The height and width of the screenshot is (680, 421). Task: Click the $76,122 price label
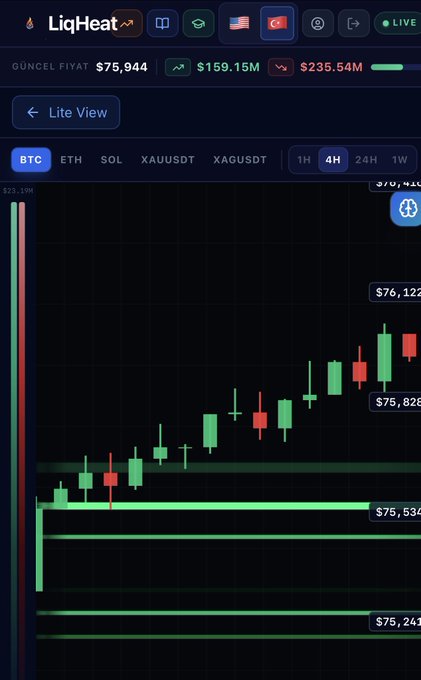click(x=396, y=292)
